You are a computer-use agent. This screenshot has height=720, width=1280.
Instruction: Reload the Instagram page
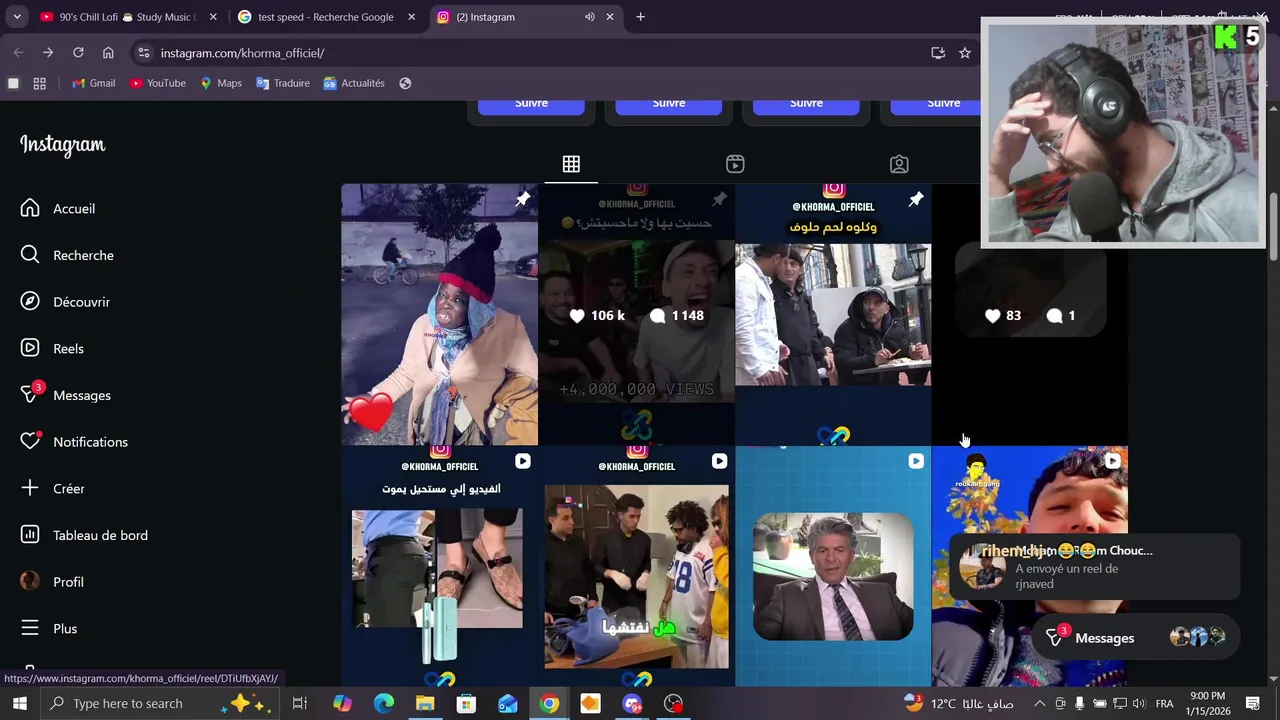(78, 53)
